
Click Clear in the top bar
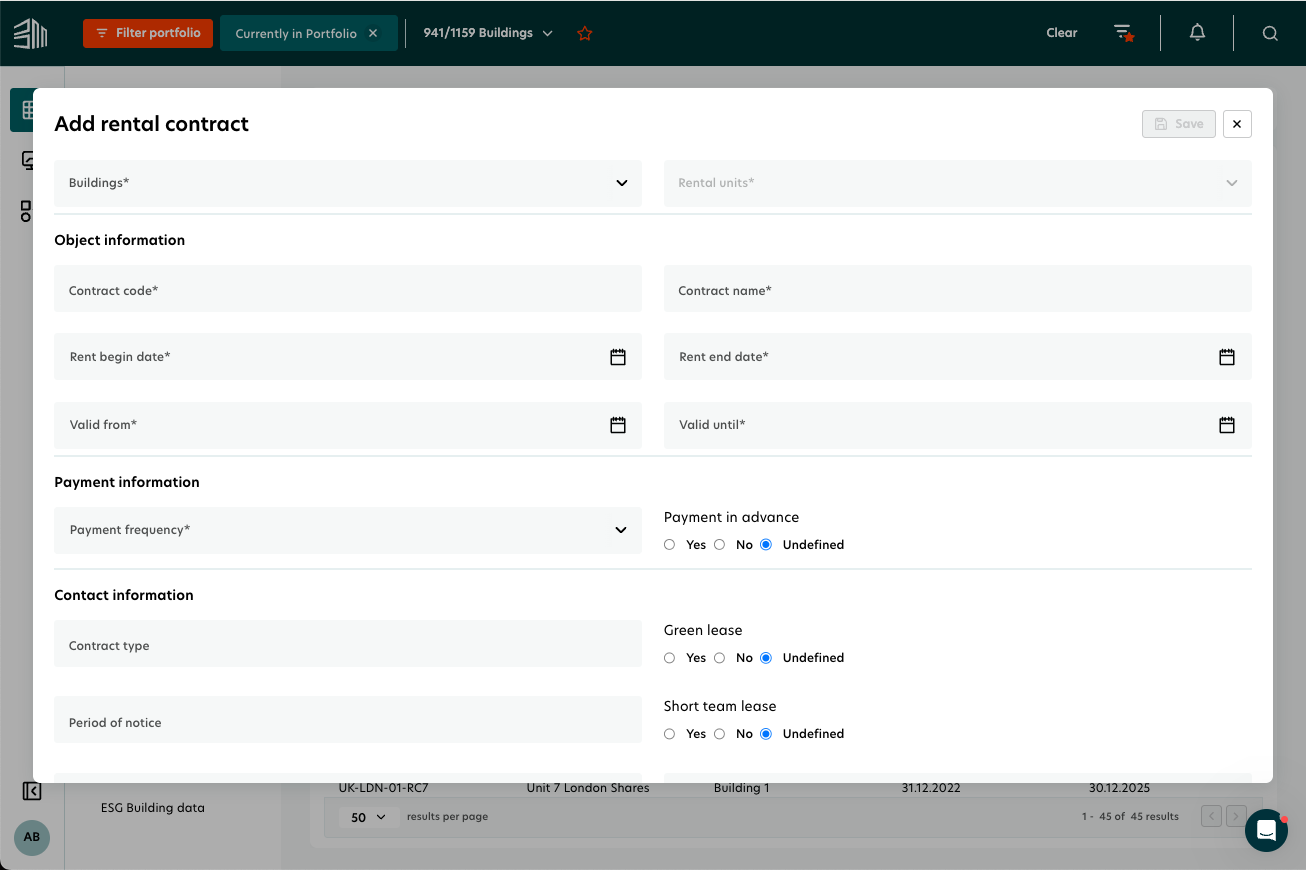point(1062,33)
